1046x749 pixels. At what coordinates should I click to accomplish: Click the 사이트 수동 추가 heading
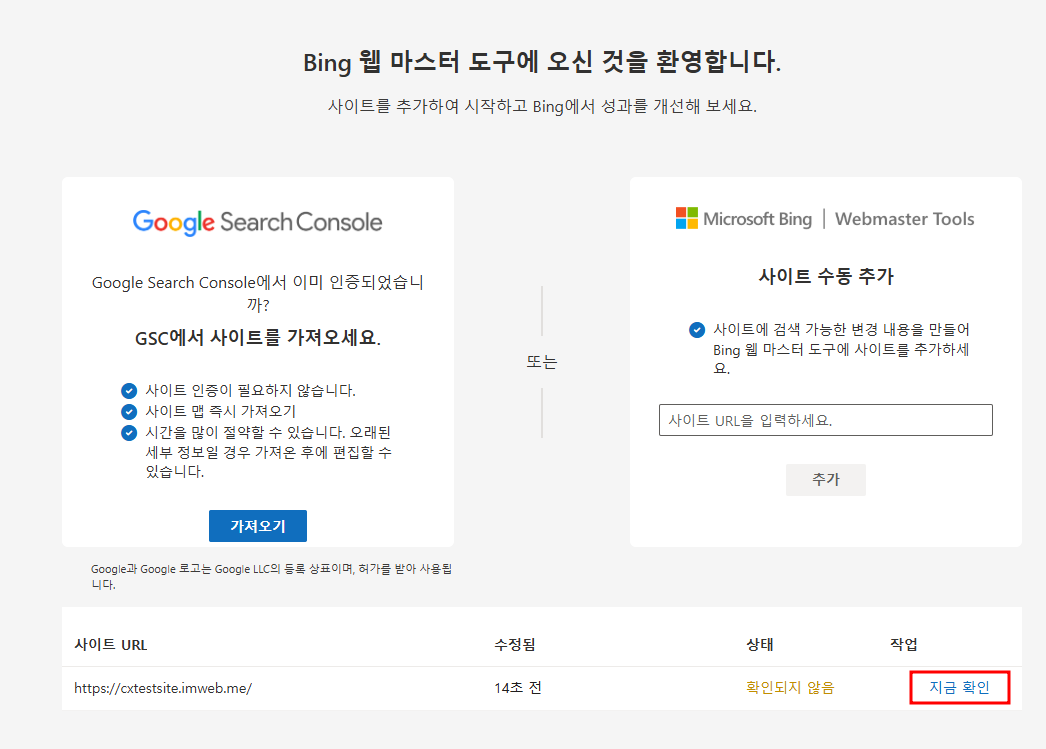tap(826, 276)
